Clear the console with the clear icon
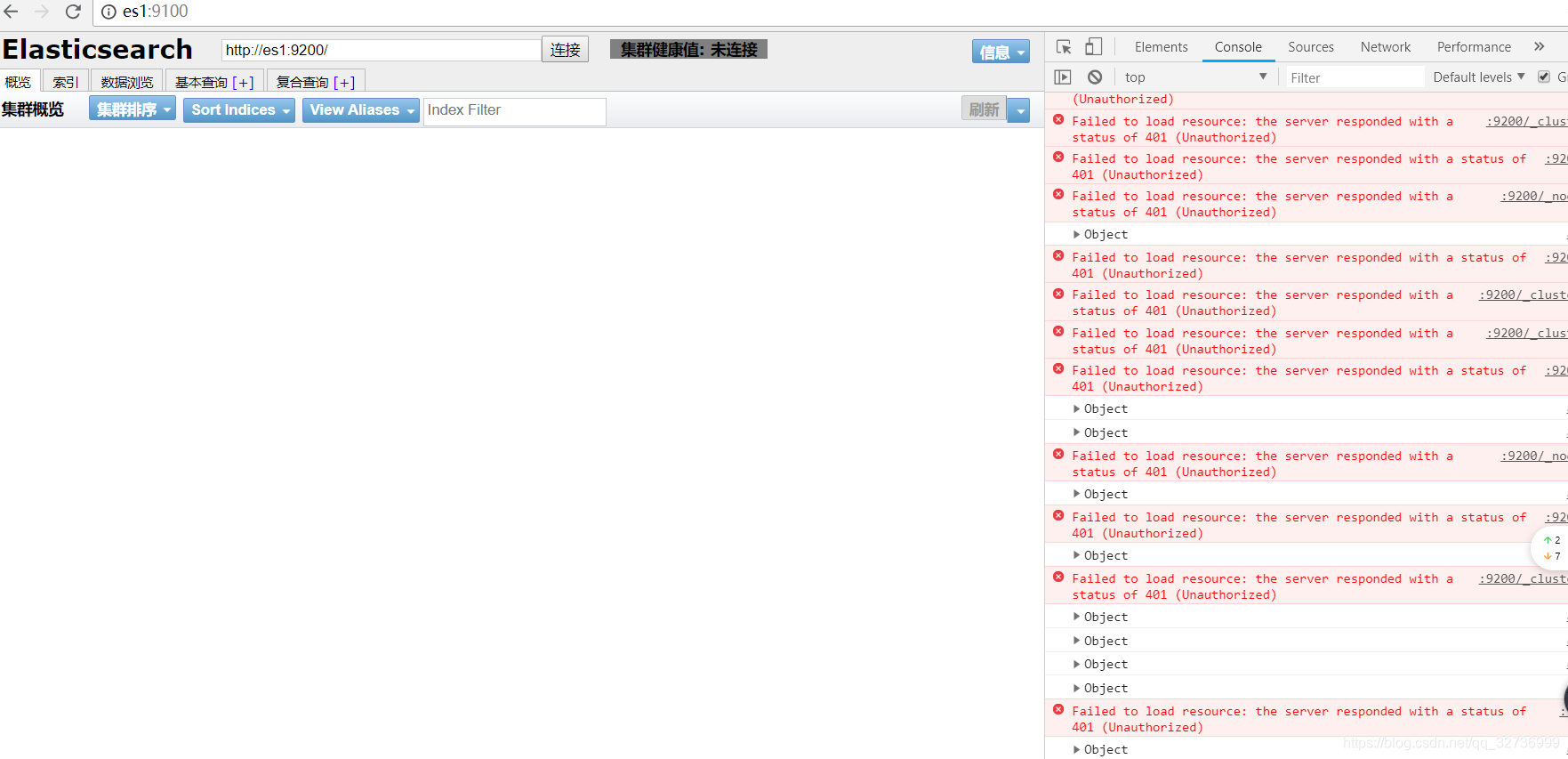The image size is (1568, 759). [x=1095, y=77]
